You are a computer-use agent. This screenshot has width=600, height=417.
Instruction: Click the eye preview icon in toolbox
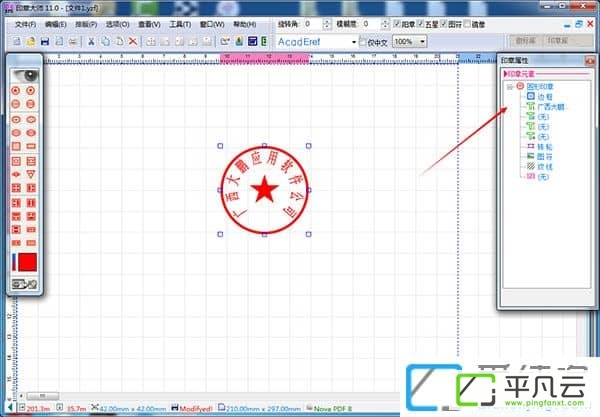[x=24, y=75]
